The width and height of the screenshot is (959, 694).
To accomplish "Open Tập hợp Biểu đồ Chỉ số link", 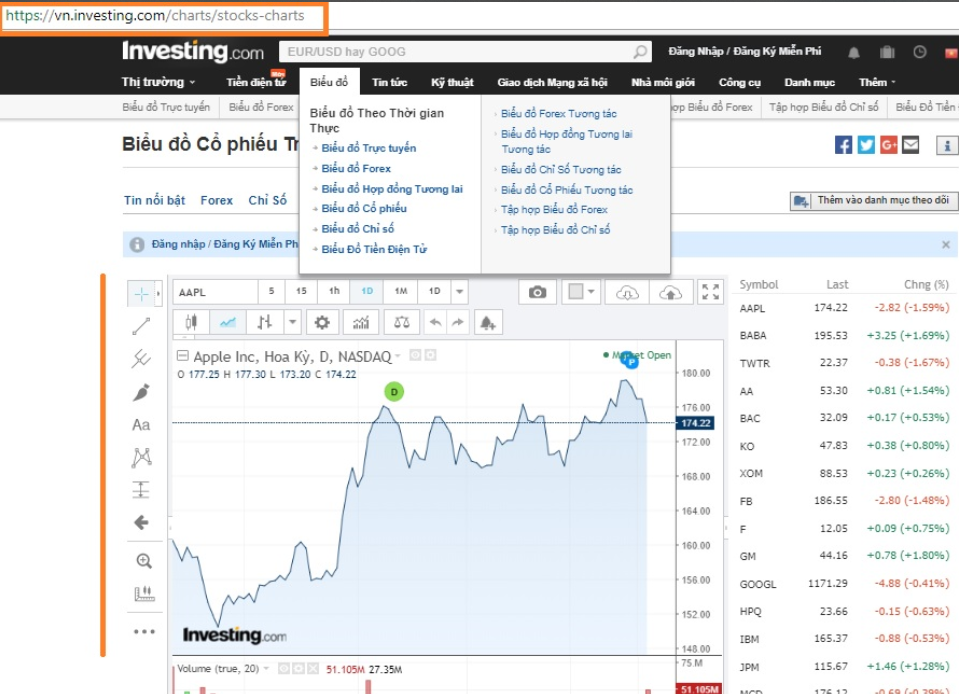I will pyautogui.click(x=555, y=229).
